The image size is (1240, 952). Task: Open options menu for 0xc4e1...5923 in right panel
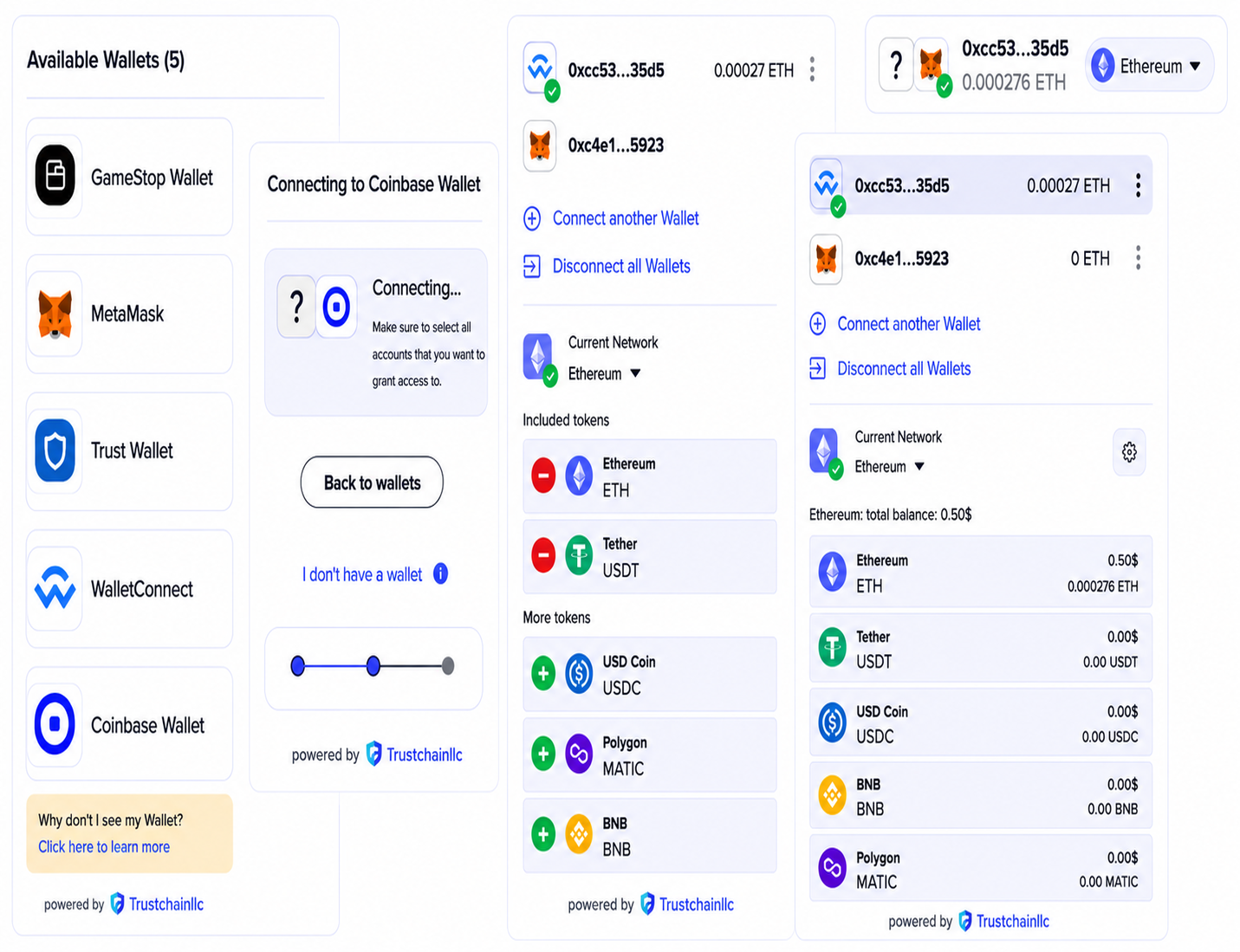coord(1138,257)
